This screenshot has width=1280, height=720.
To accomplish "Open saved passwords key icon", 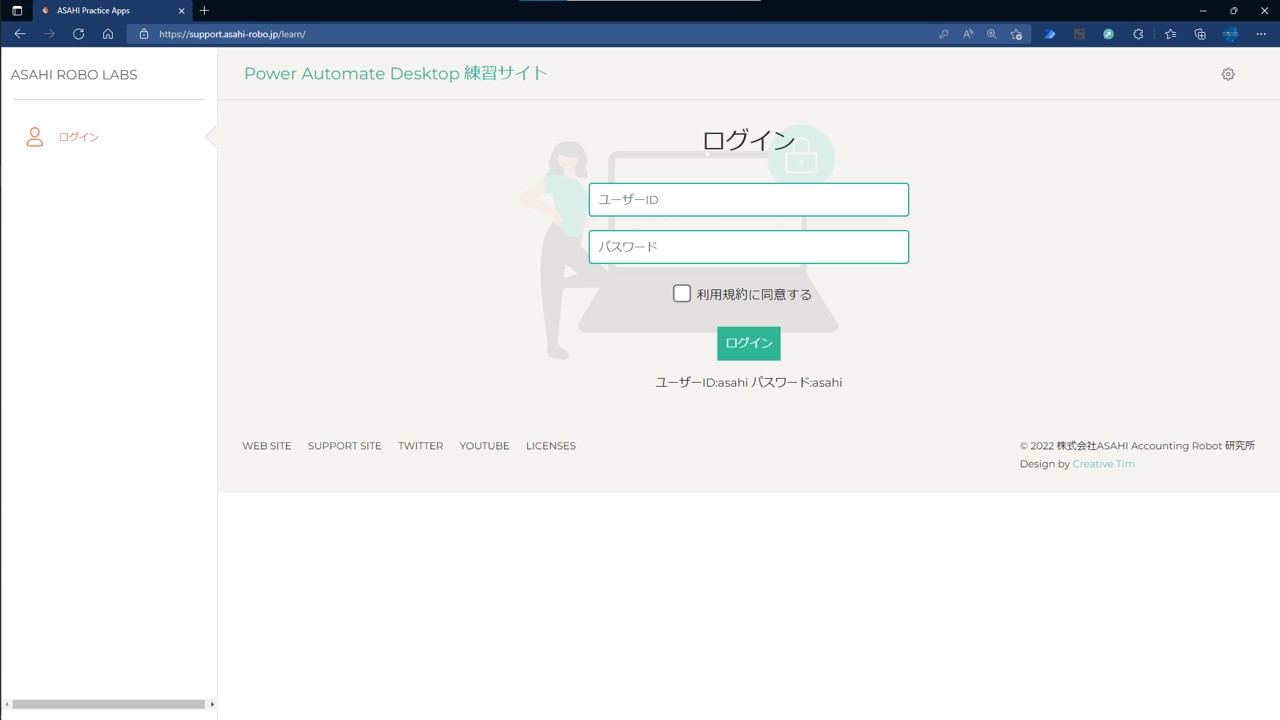I will coord(943,34).
